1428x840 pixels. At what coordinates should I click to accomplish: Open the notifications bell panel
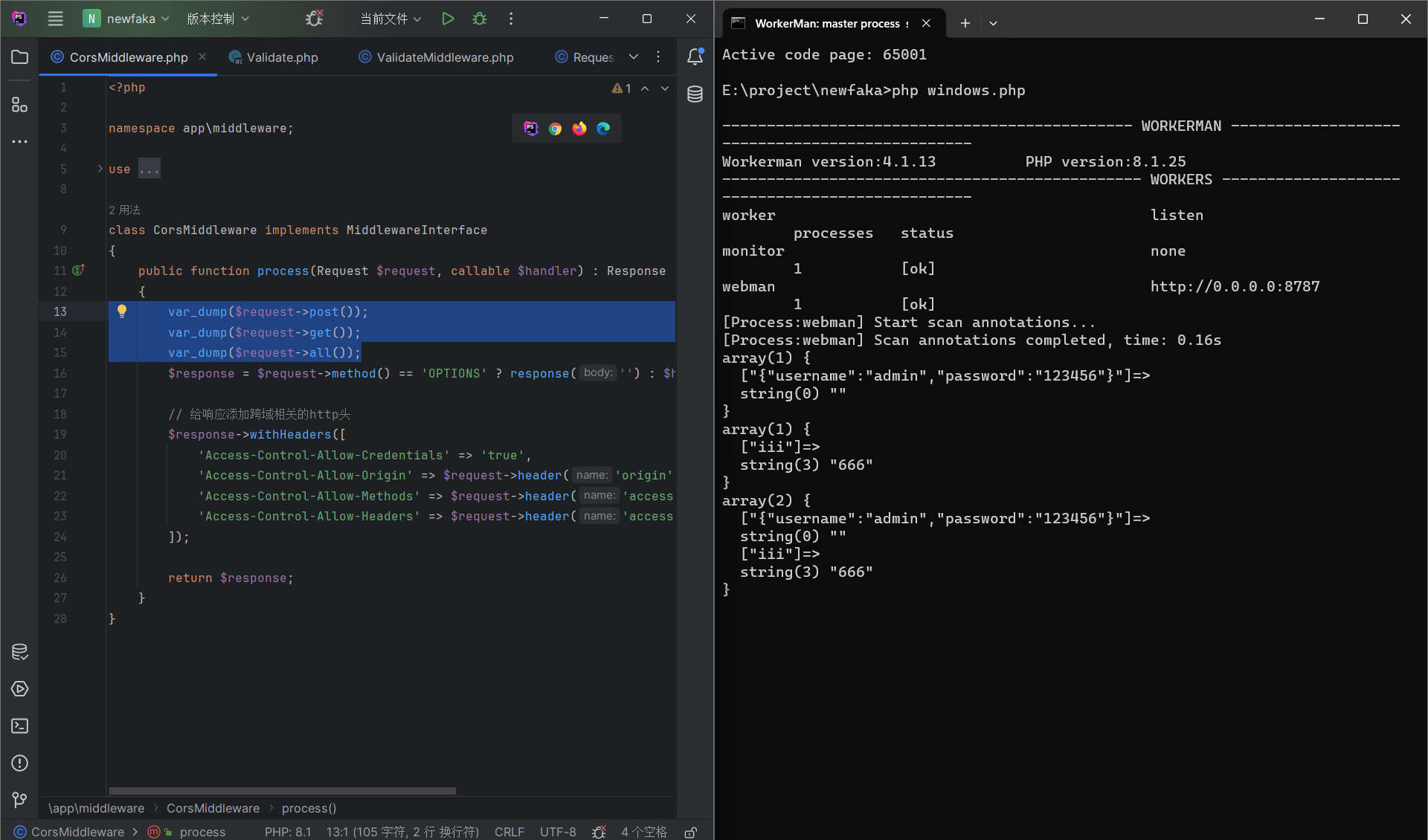[695, 56]
